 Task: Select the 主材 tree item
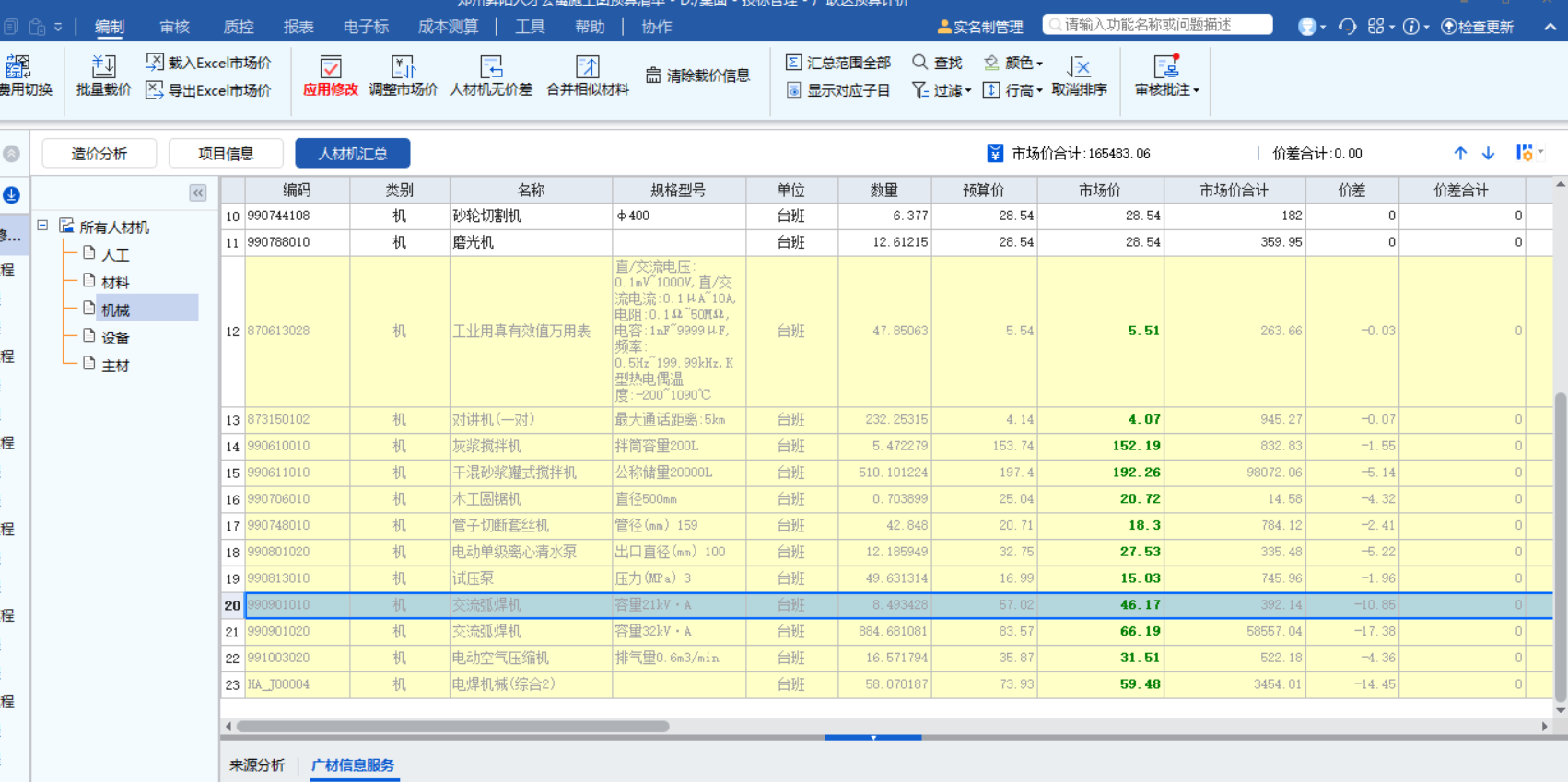115,365
